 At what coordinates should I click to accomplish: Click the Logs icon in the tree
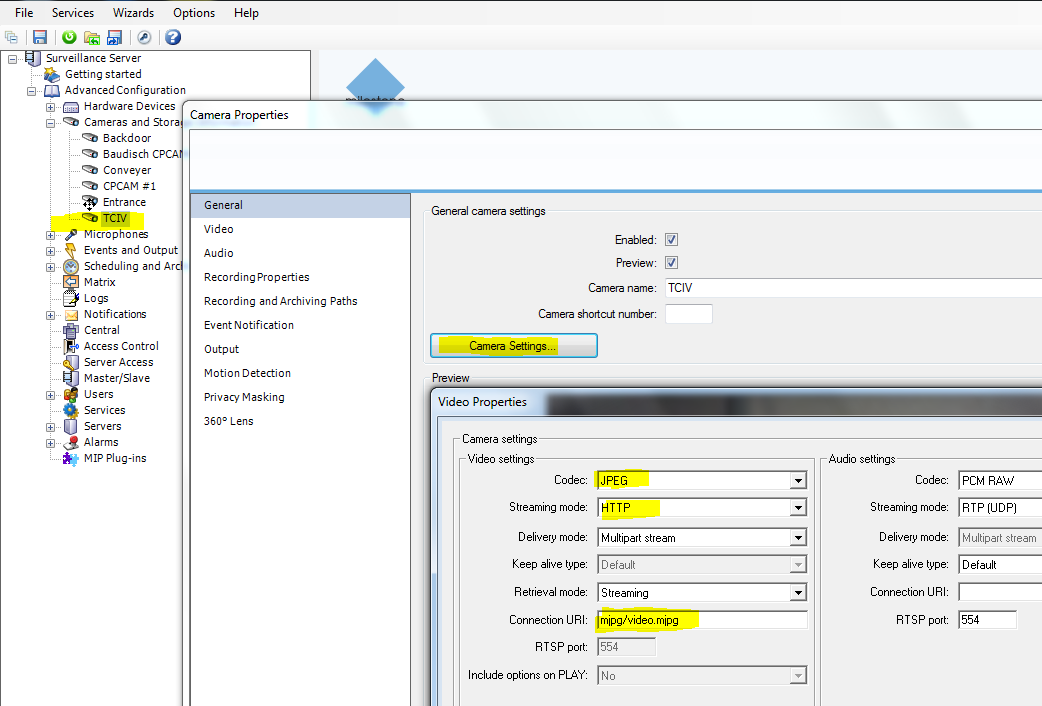click(x=71, y=298)
